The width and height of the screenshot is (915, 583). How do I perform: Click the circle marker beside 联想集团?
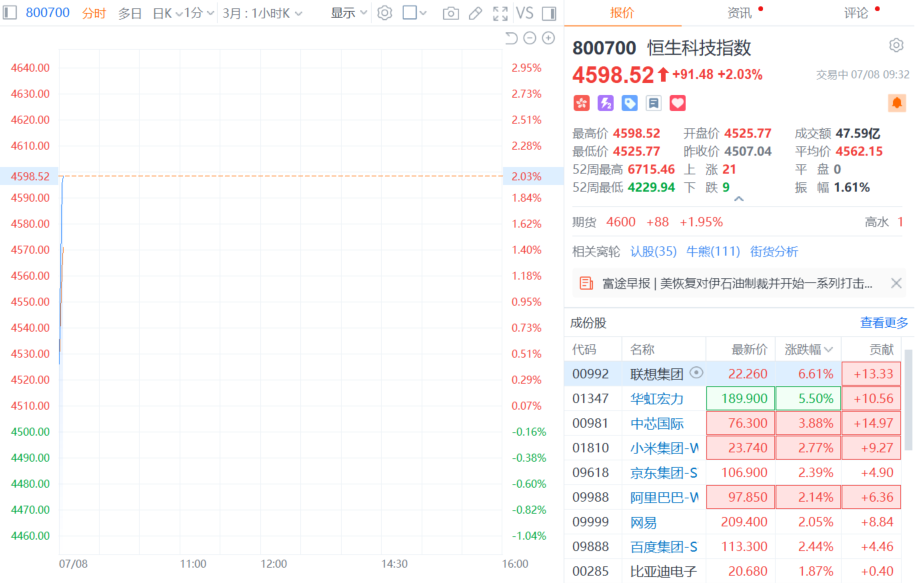point(696,372)
